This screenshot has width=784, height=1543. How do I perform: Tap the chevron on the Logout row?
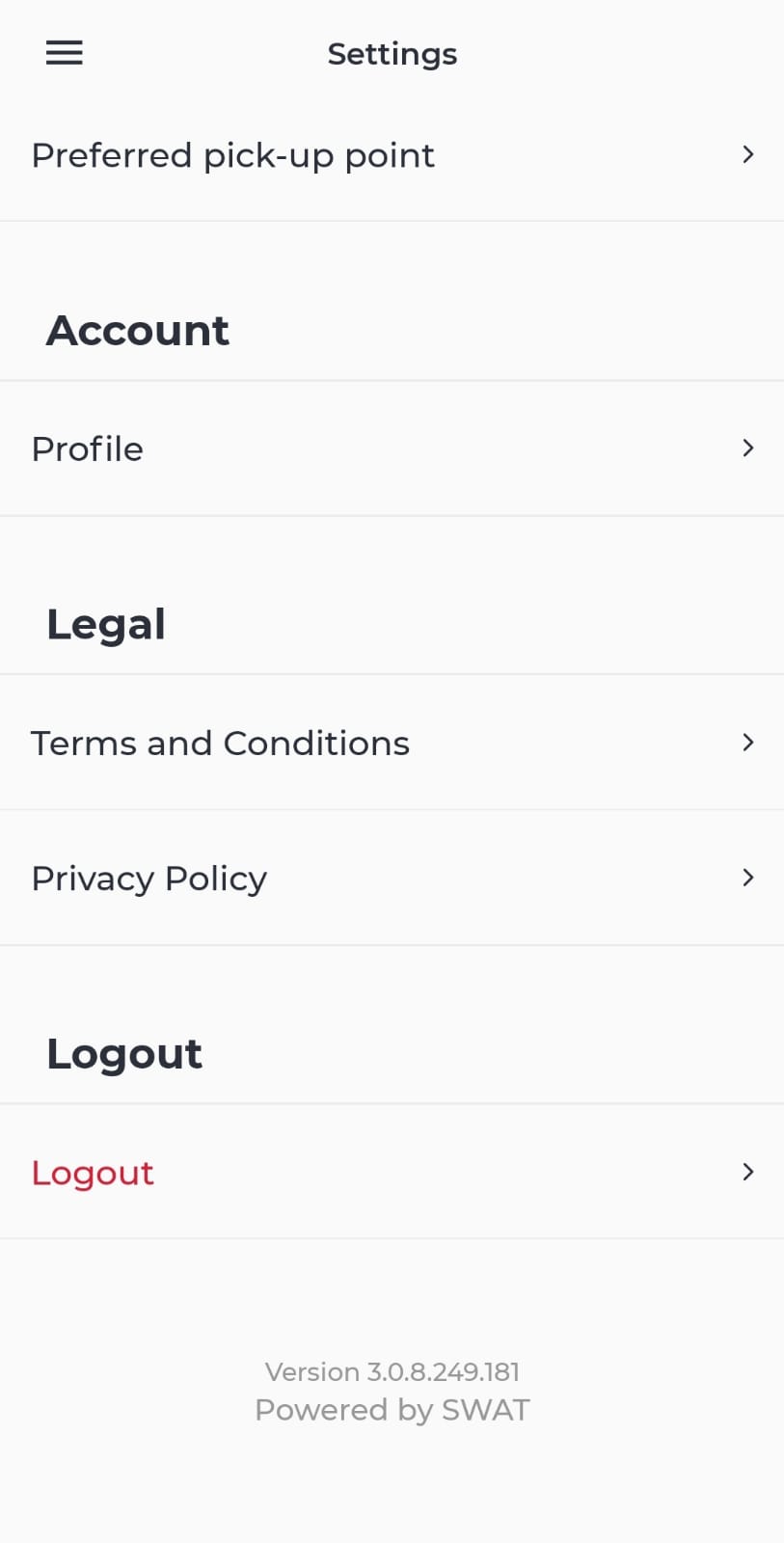coord(747,1171)
